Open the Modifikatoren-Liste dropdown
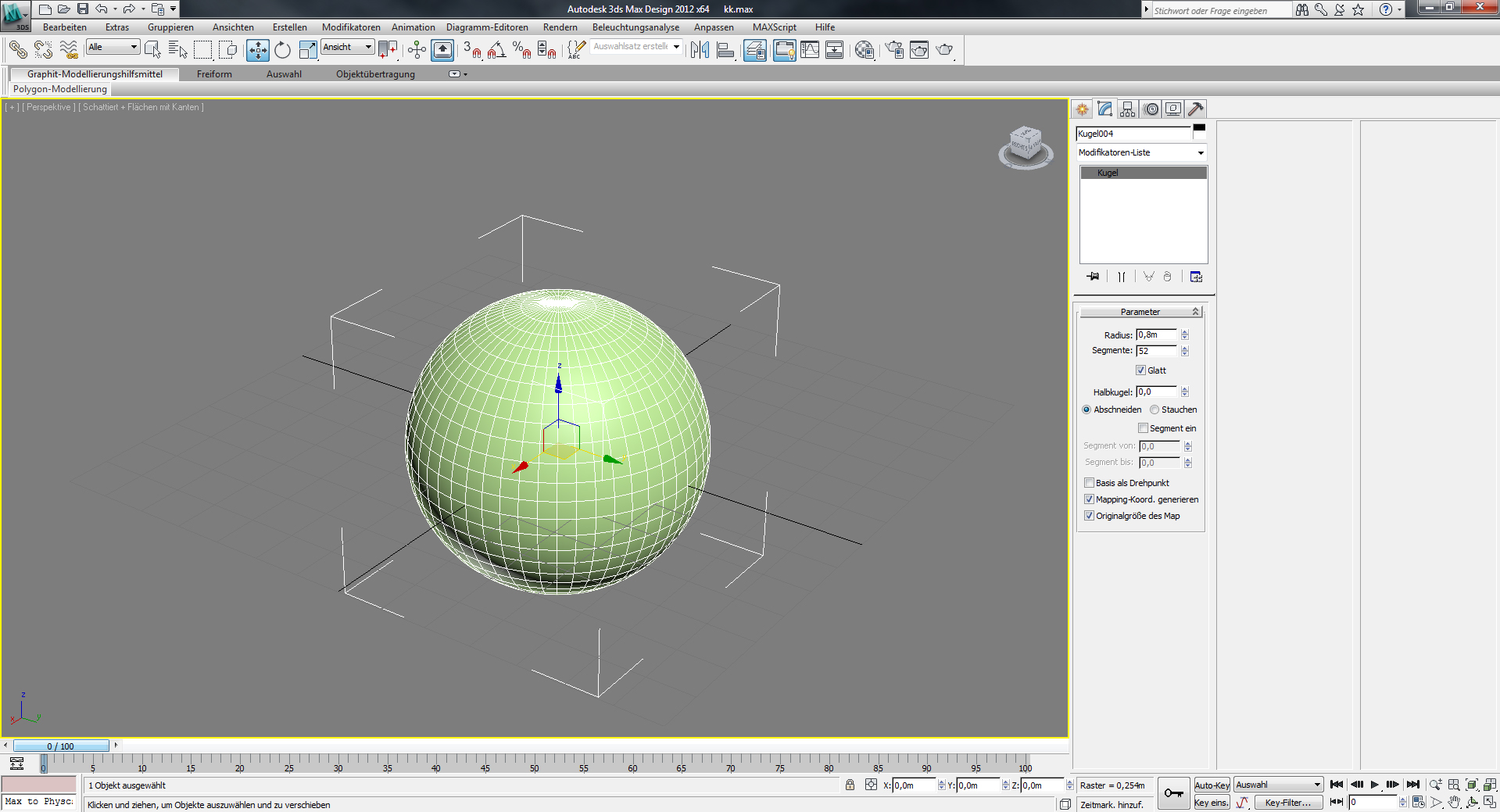This screenshot has height=812, width=1500. [1141, 152]
